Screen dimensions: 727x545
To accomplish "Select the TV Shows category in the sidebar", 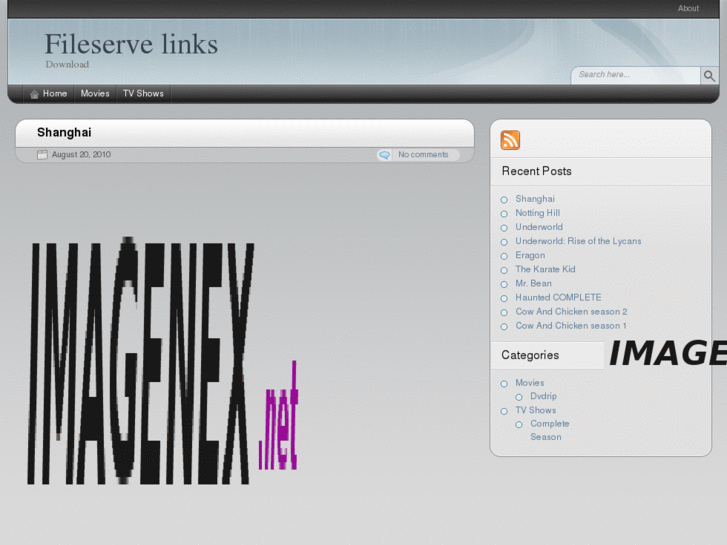I will (x=536, y=410).
